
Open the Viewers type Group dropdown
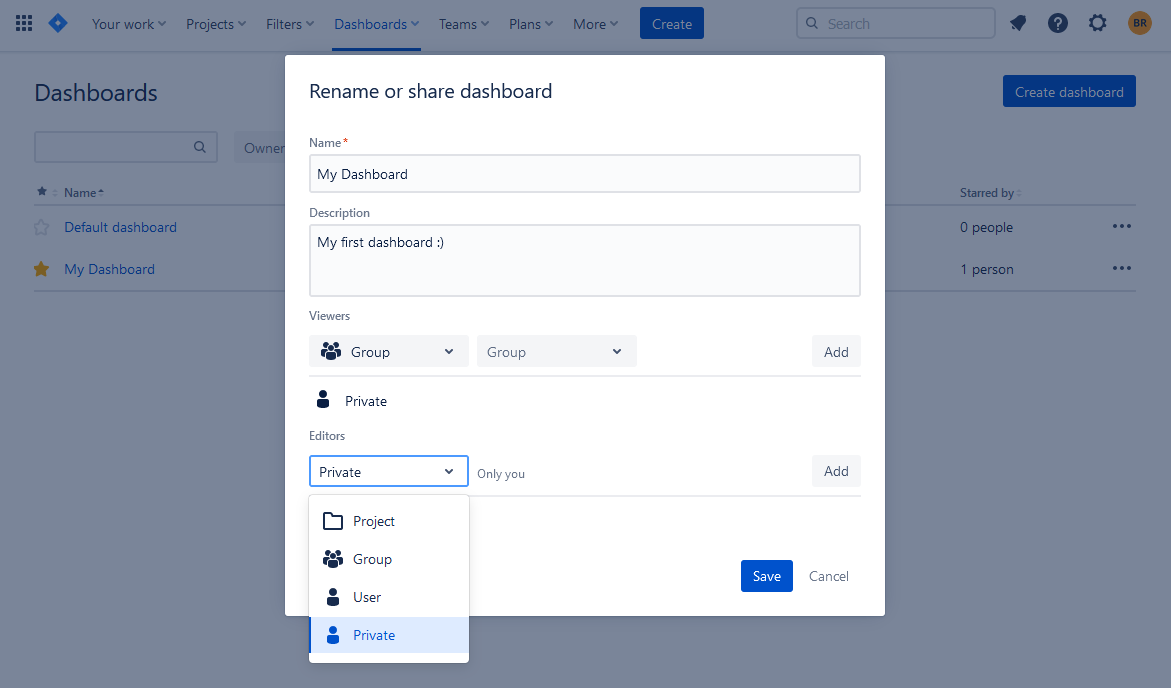click(388, 351)
